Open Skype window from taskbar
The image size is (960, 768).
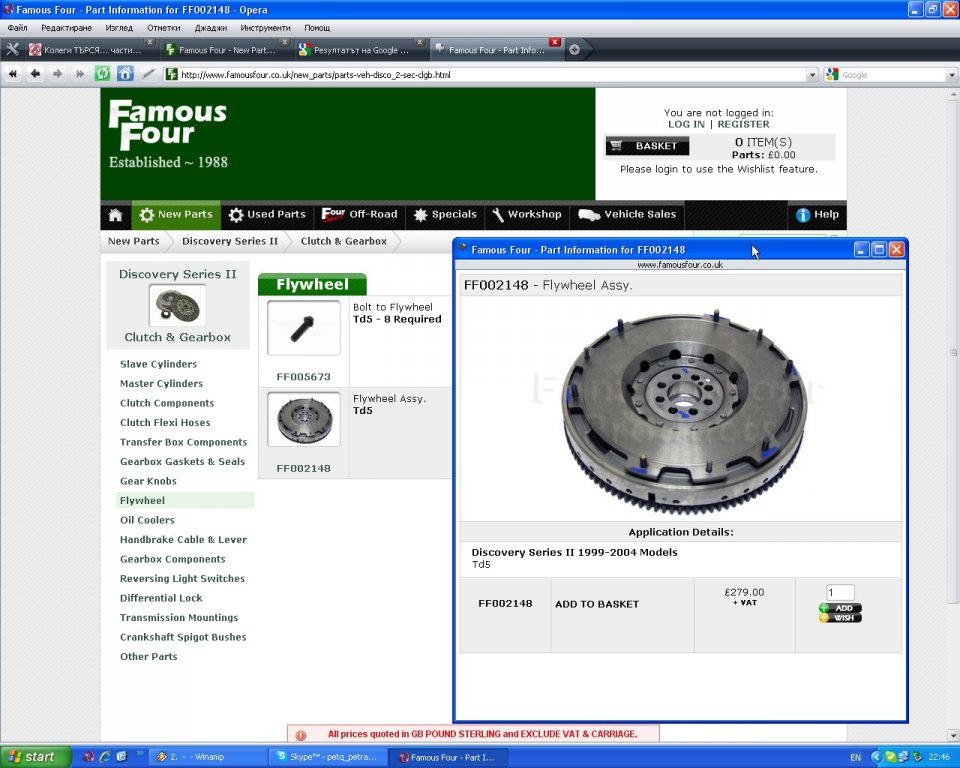pyautogui.click(x=328, y=757)
